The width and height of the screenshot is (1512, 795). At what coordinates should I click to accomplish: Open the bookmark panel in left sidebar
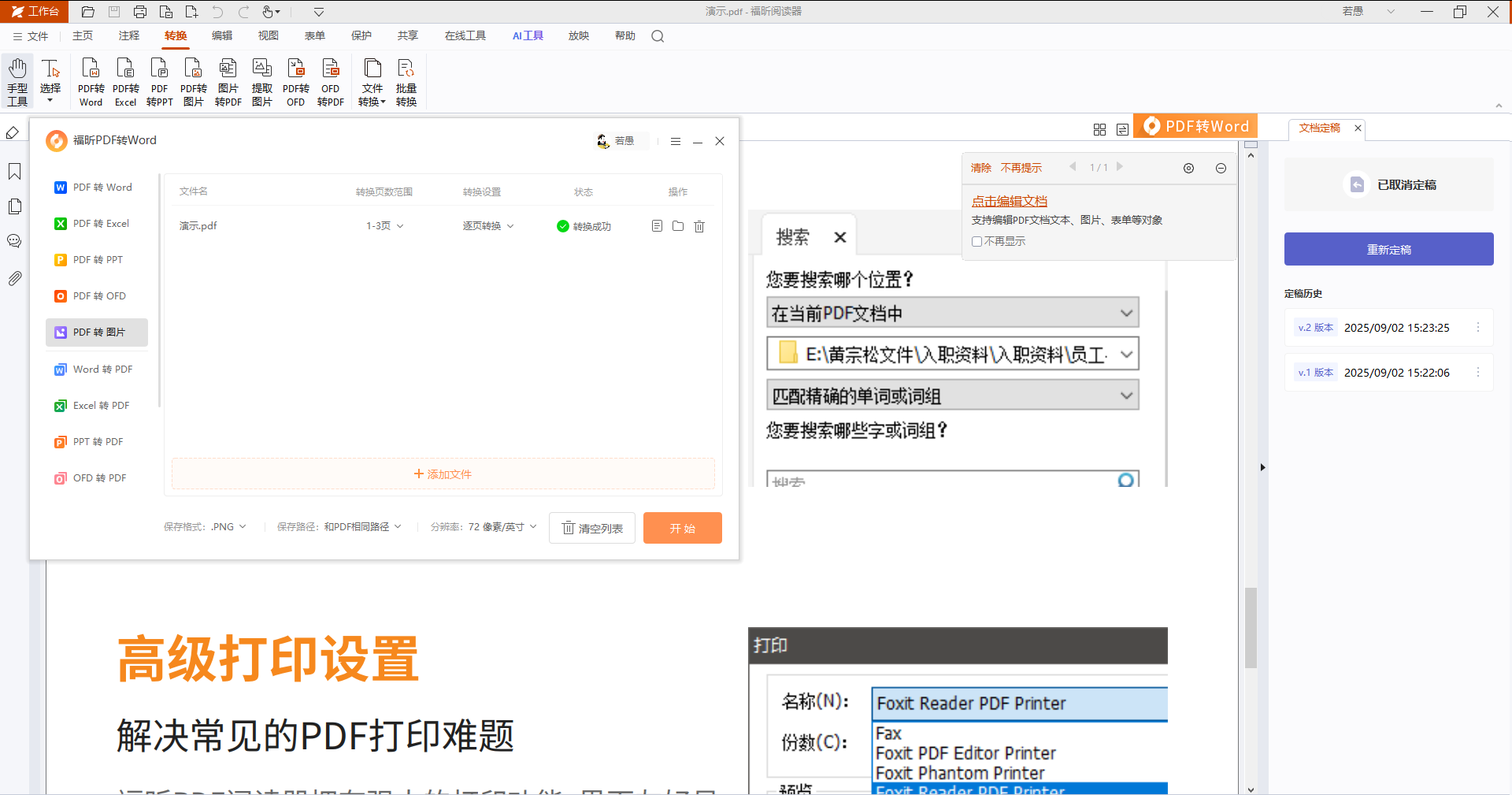pyautogui.click(x=14, y=172)
